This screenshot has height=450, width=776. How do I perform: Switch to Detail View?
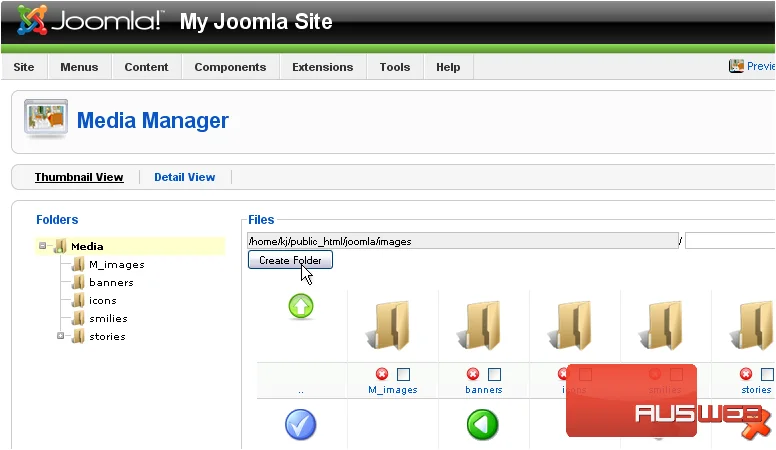185,177
